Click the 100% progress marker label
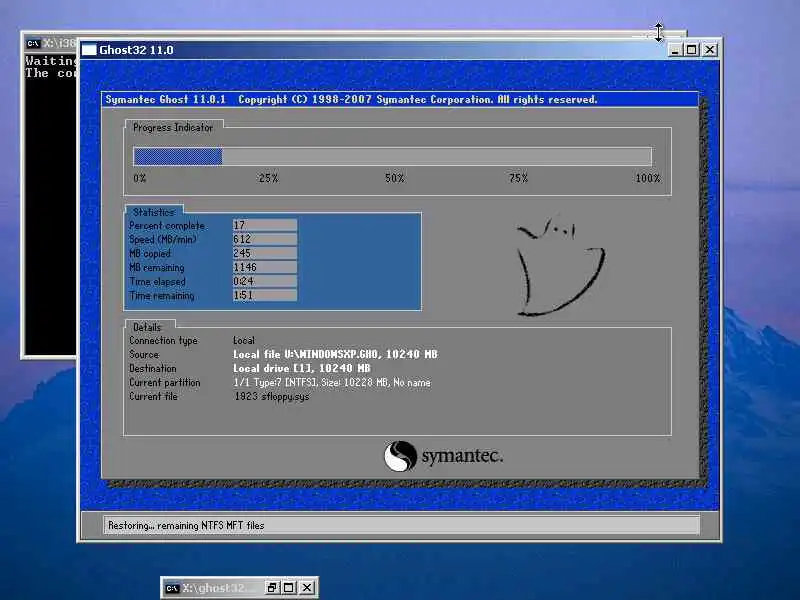The width and height of the screenshot is (800, 600). point(648,178)
